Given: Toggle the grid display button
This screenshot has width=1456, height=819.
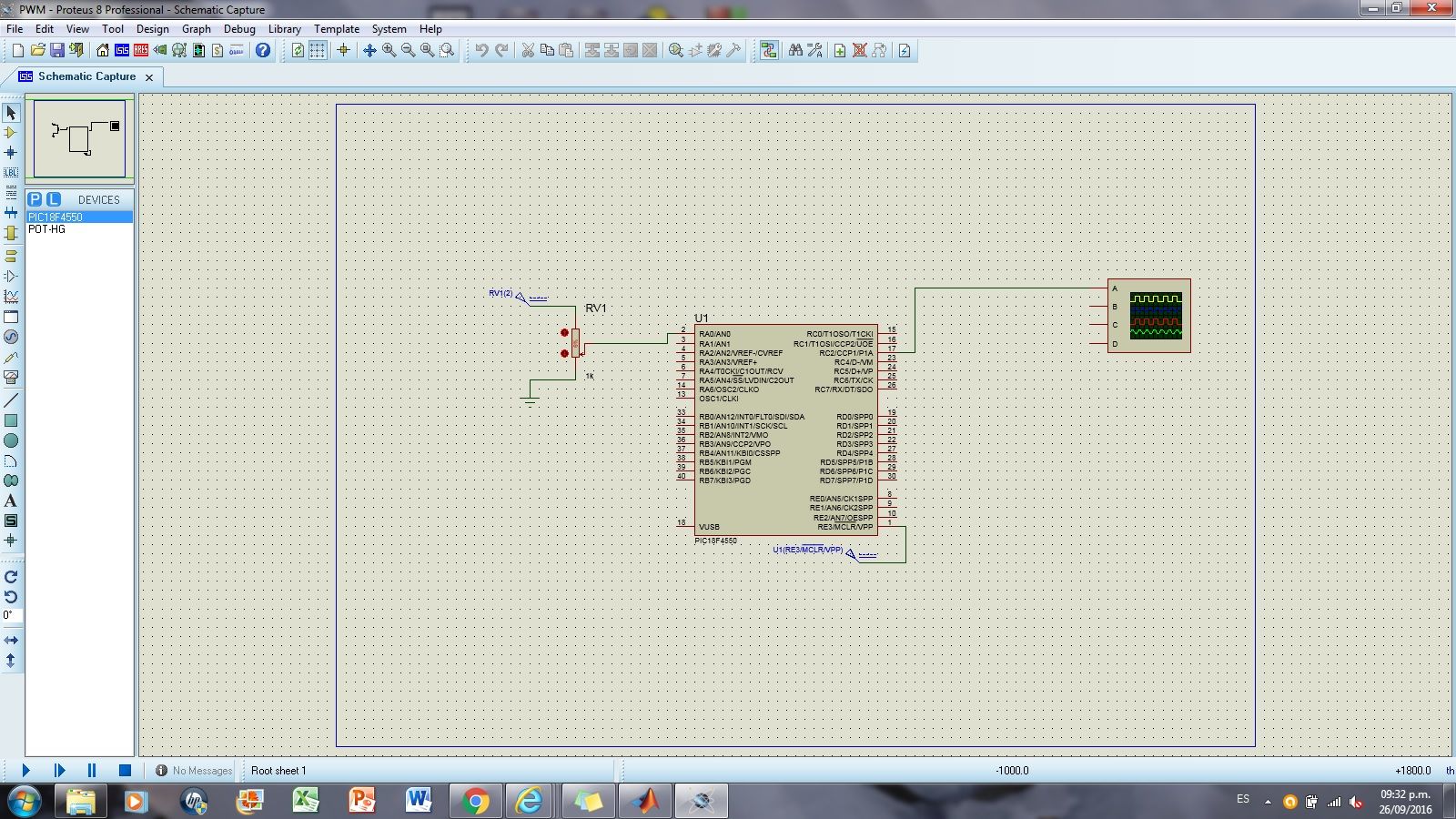Looking at the screenshot, I should pos(317,51).
